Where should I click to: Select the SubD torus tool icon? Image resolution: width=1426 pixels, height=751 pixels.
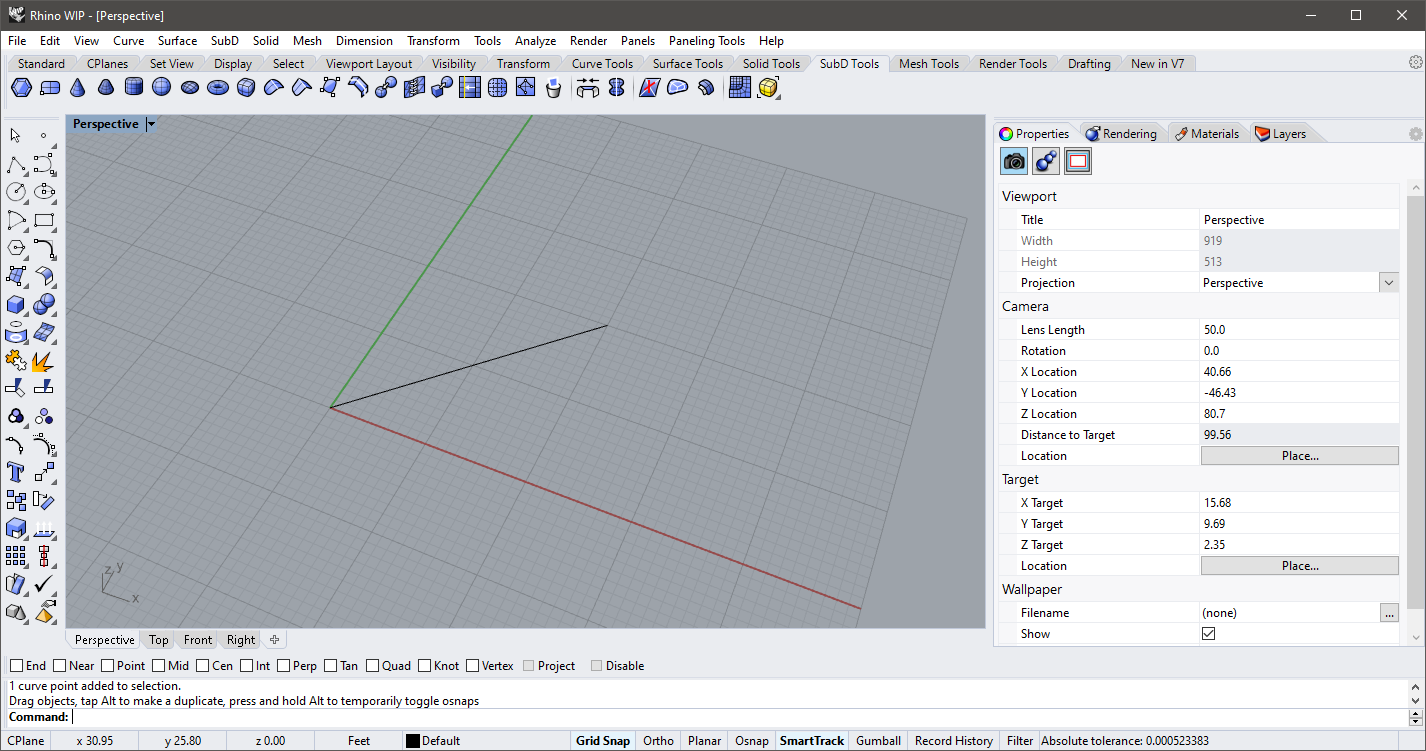point(217,88)
